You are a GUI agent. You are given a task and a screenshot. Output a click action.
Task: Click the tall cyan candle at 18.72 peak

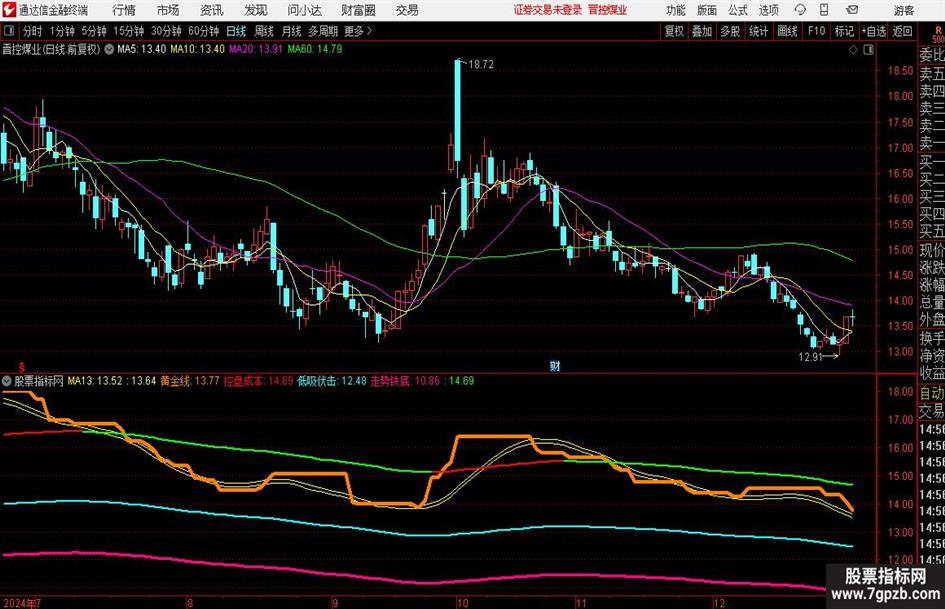coord(457,109)
